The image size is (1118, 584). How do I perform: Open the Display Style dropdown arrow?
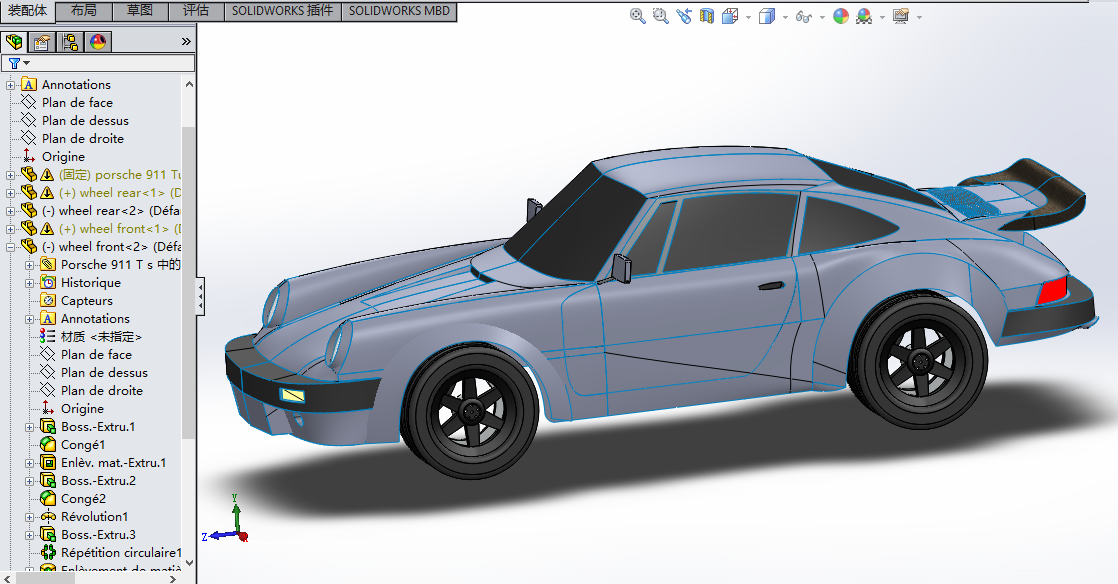pyautogui.click(x=785, y=17)
